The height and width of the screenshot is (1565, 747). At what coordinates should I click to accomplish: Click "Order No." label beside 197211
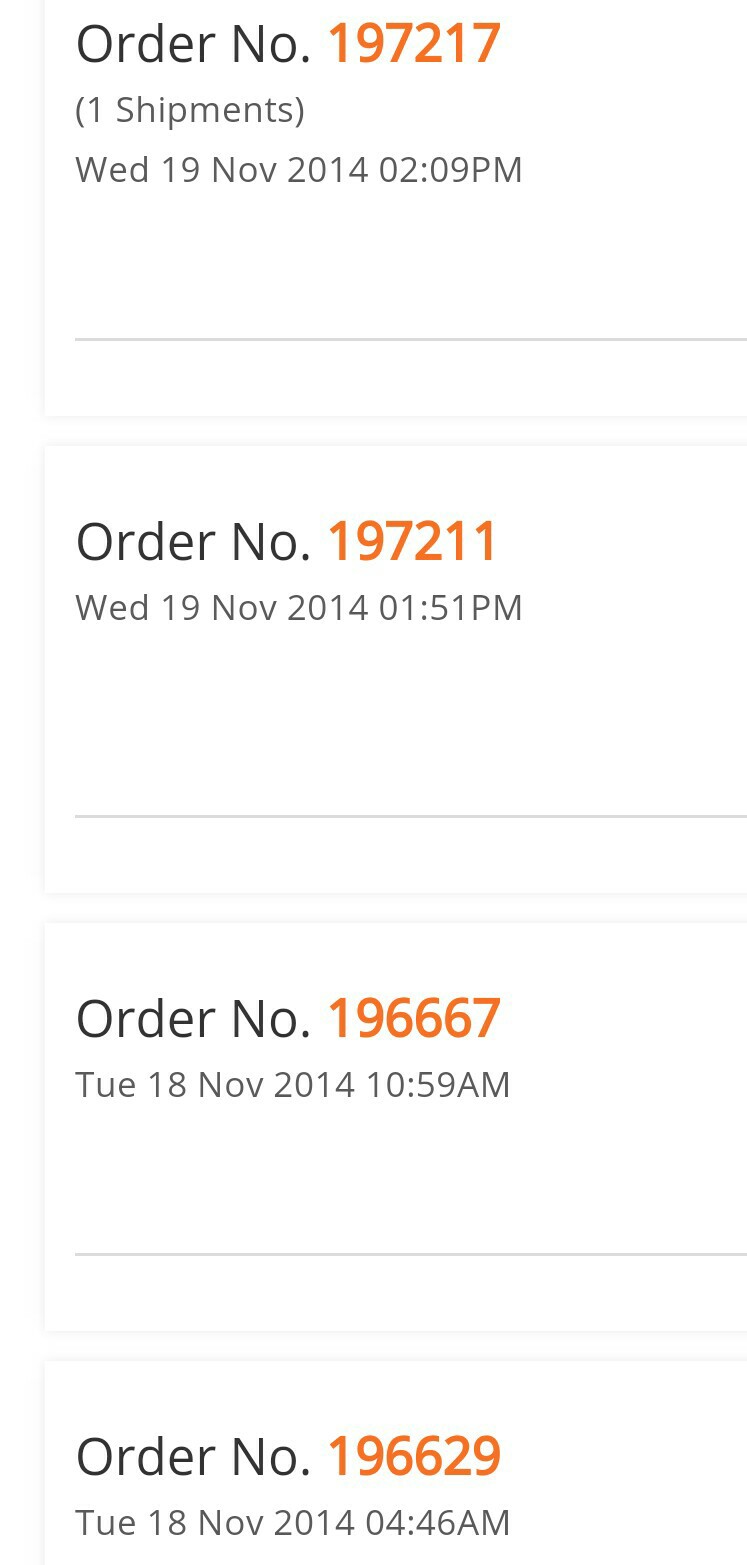click(x=194, y=541)
